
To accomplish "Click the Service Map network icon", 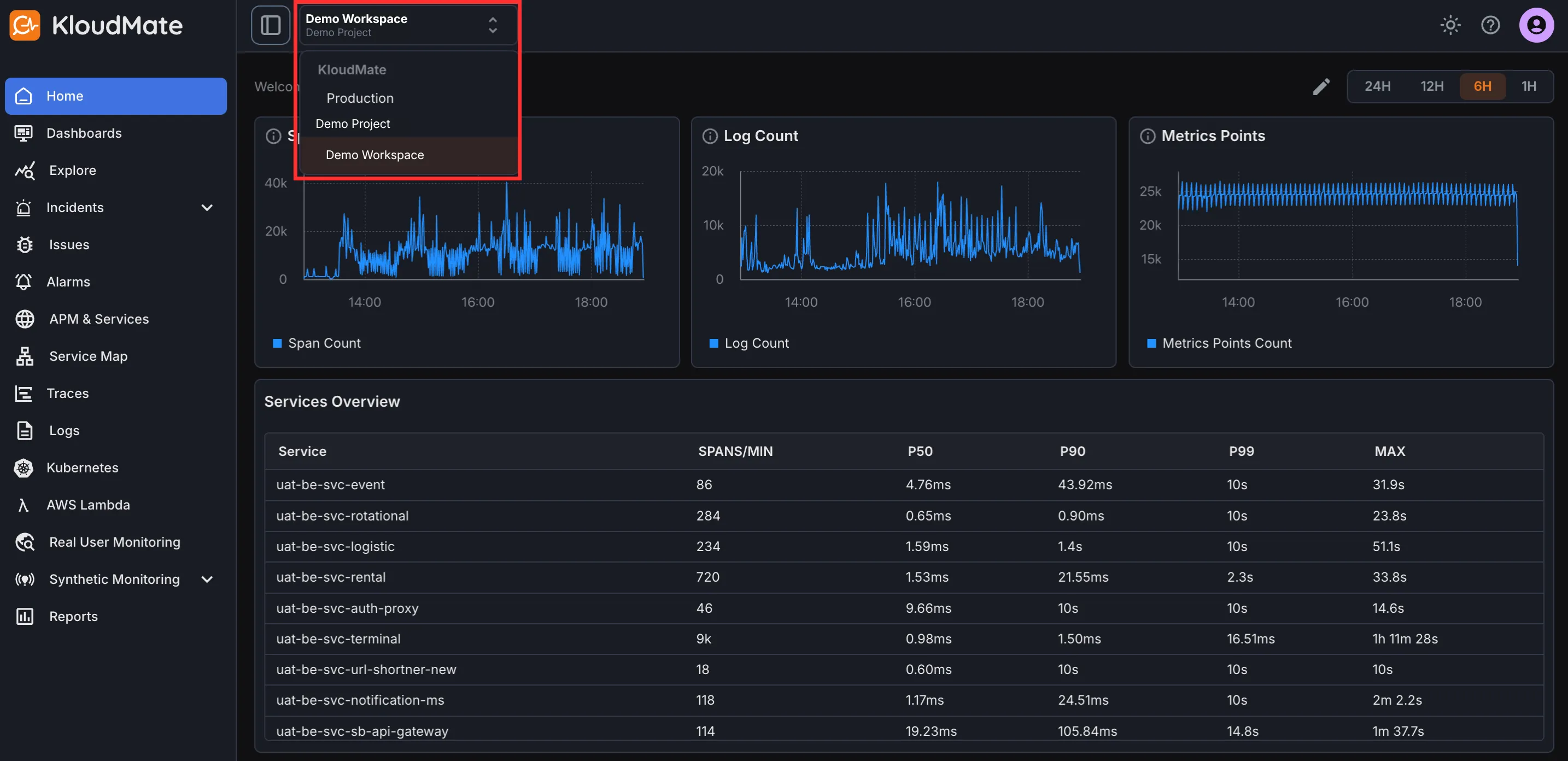I will click(x=25, y=356).
